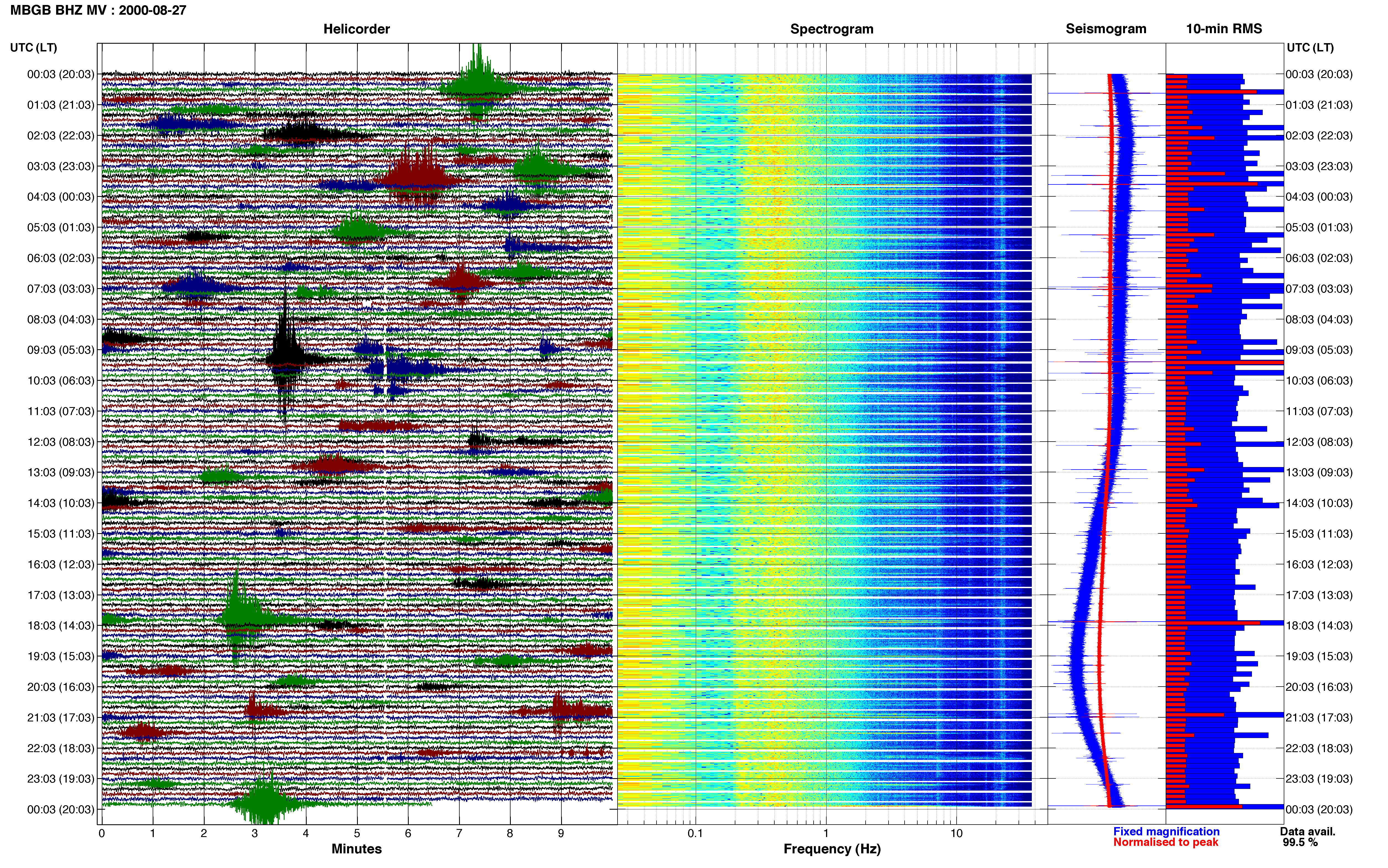
Task: Click left time label '12:03 (08:03)'
Action: click(60, 442)
